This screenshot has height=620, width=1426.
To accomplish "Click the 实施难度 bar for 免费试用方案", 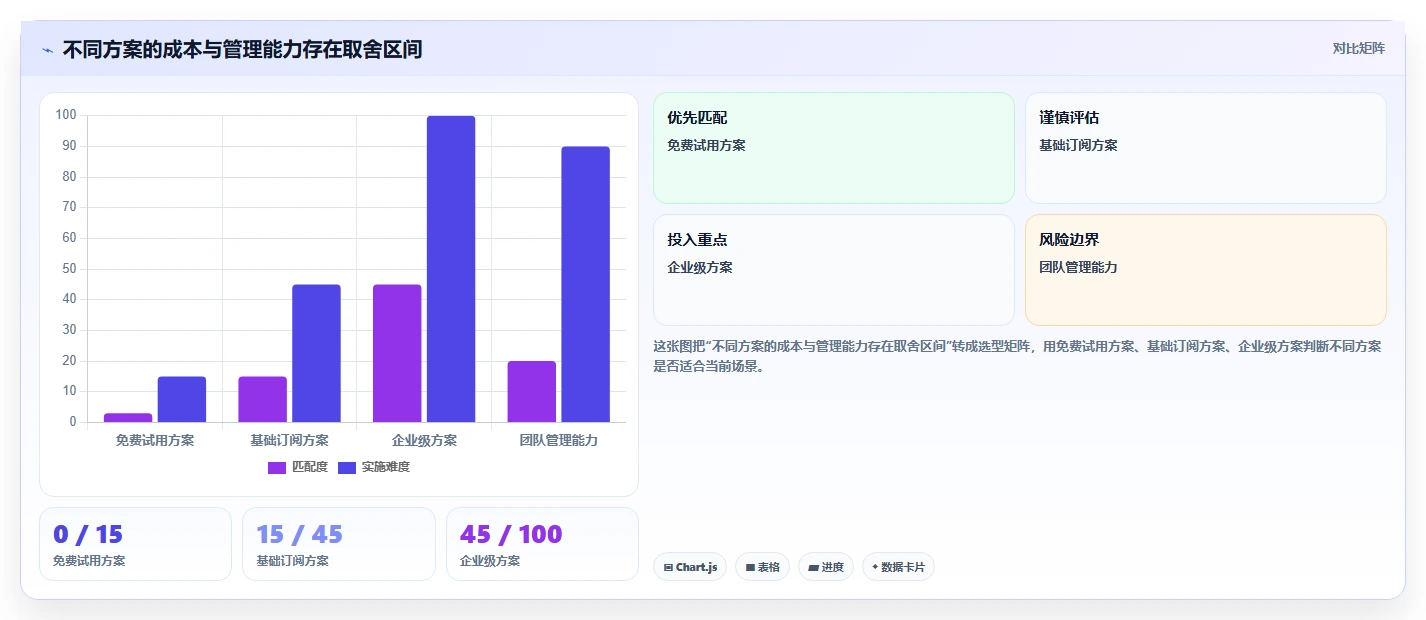I will (182, 399).
